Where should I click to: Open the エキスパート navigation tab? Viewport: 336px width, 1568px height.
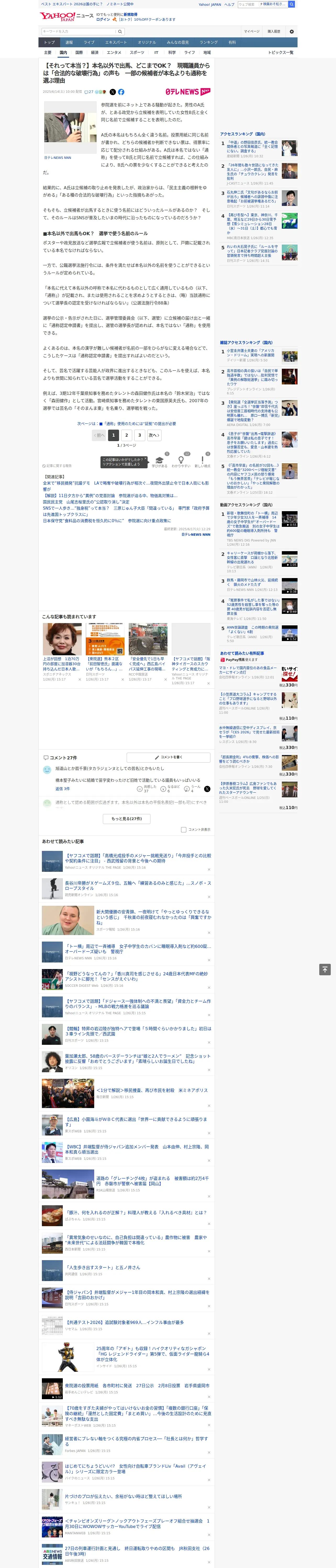tap(116, 43)
